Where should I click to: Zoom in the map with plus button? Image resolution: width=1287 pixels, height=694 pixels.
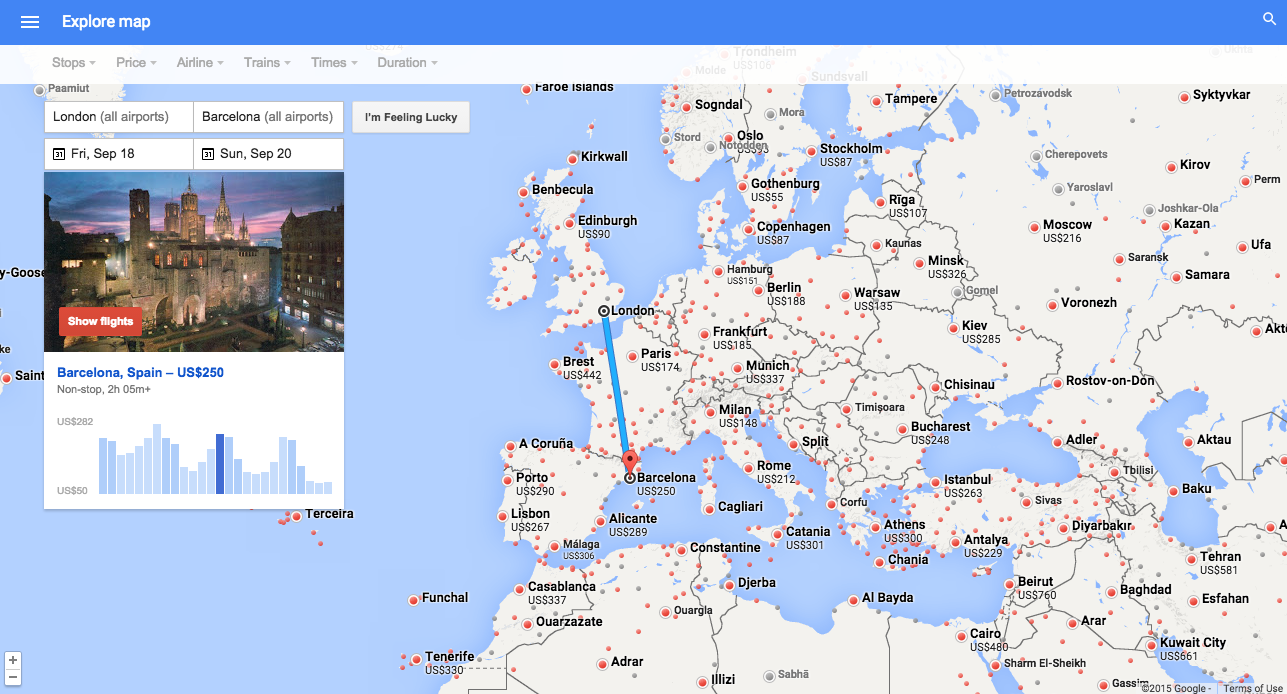coord(12,661)
